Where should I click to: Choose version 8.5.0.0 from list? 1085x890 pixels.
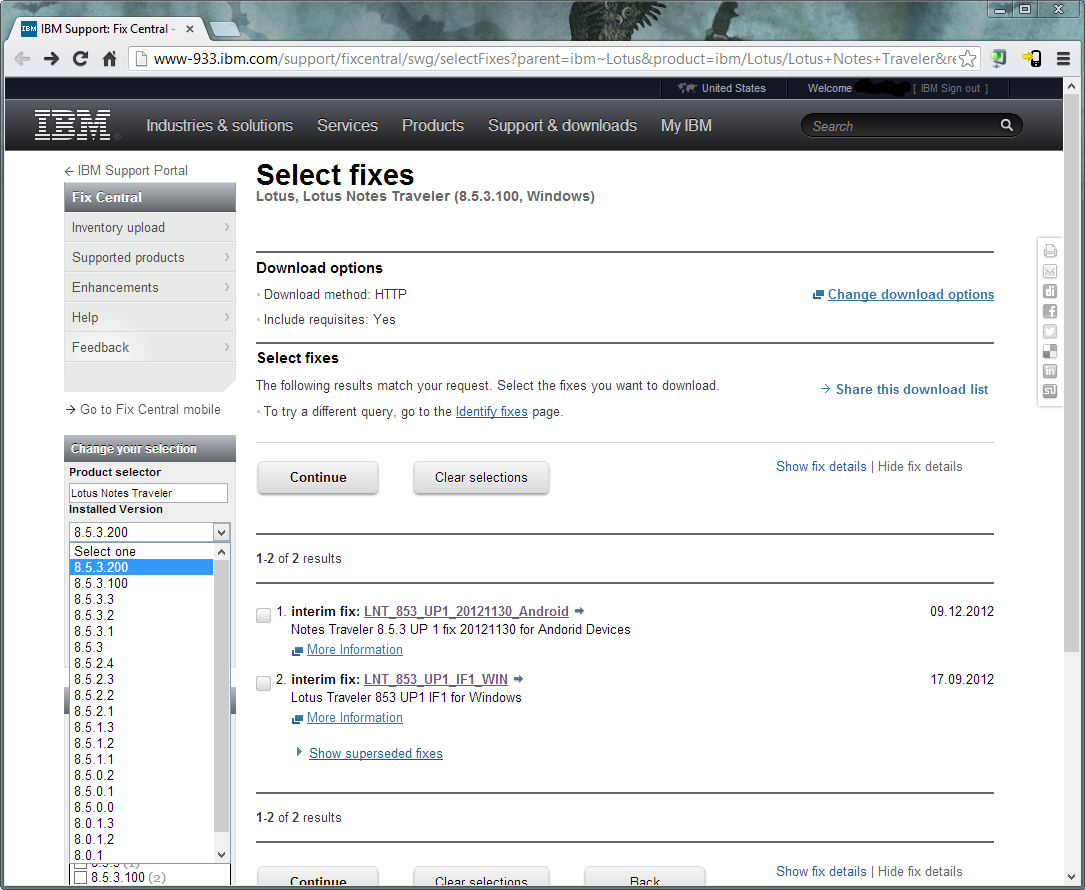coord(141,807)
